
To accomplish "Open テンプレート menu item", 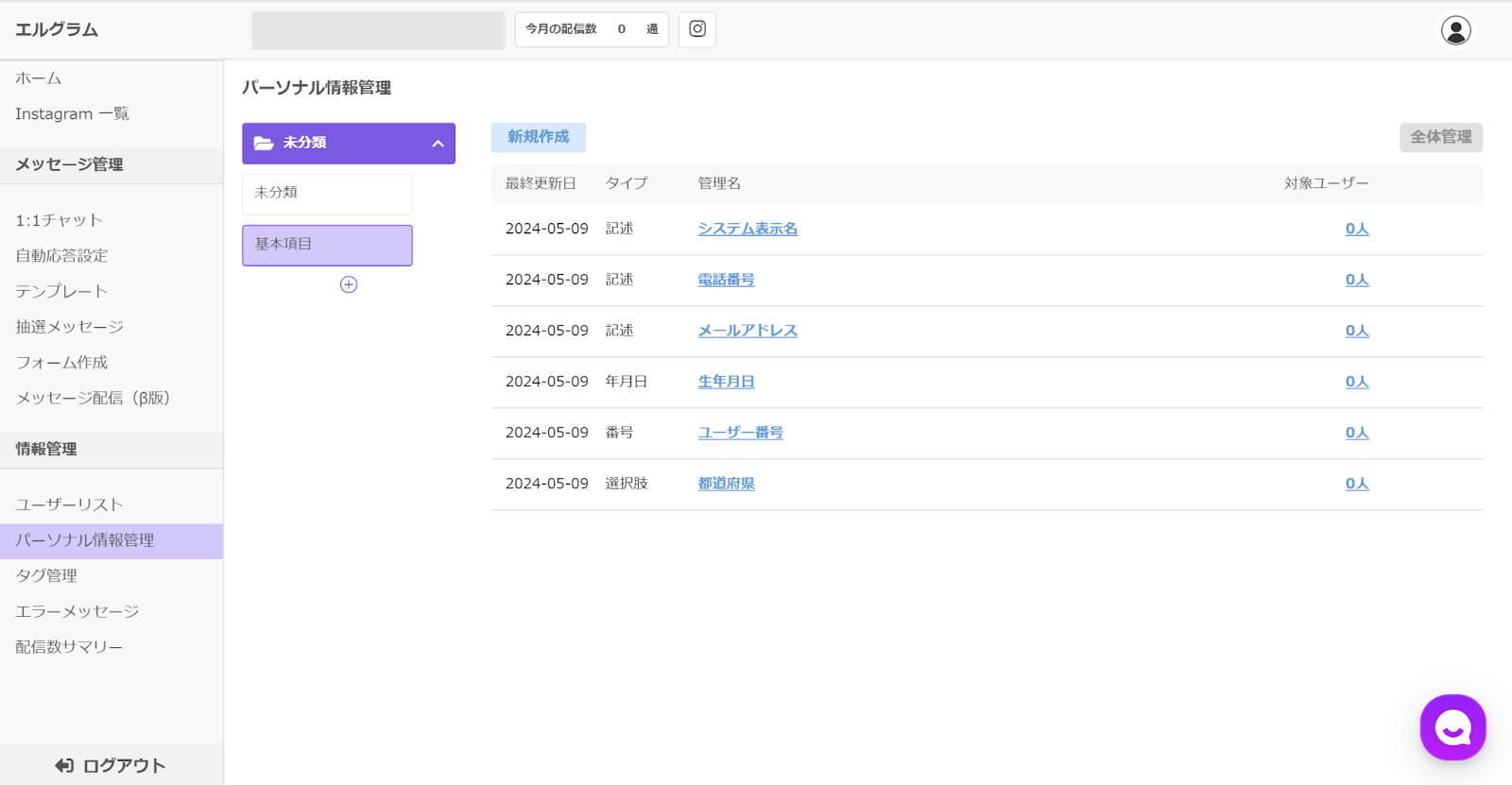I will [x=61, y=291].
